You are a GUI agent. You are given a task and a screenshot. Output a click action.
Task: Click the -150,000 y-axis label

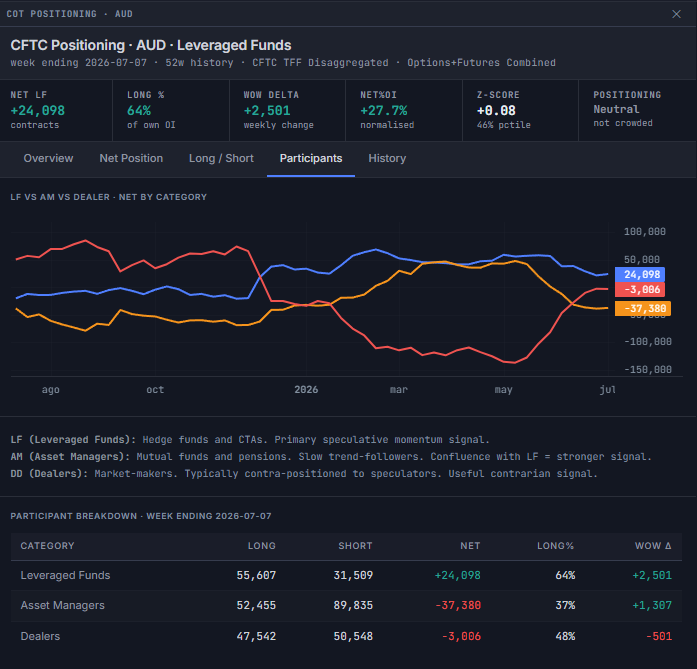(x=648, y=369)
